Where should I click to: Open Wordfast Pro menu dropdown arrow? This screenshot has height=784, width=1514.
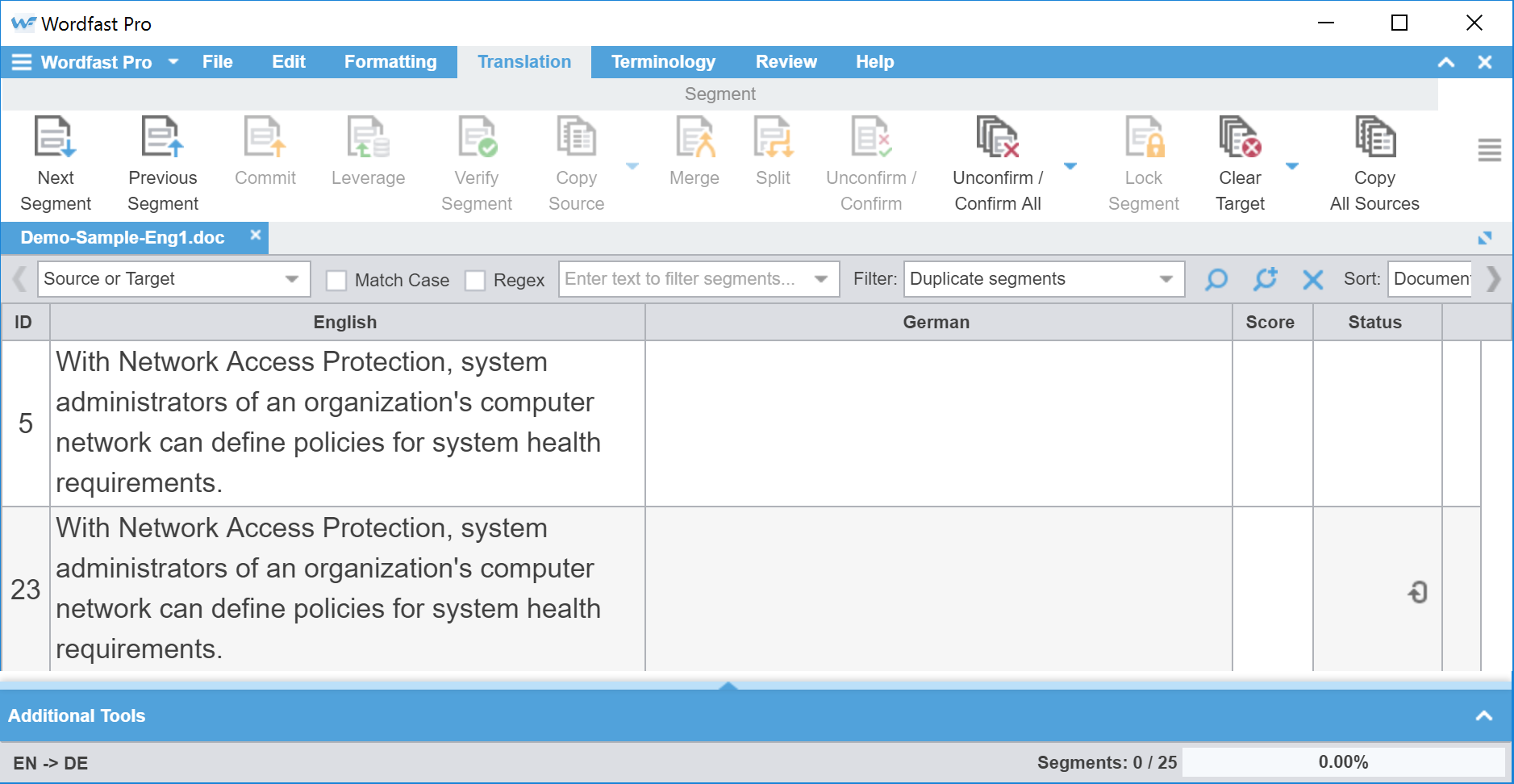click(173, 62)
